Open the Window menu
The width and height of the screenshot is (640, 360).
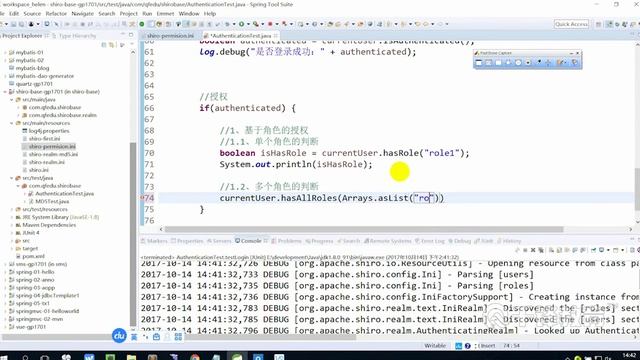189,13
